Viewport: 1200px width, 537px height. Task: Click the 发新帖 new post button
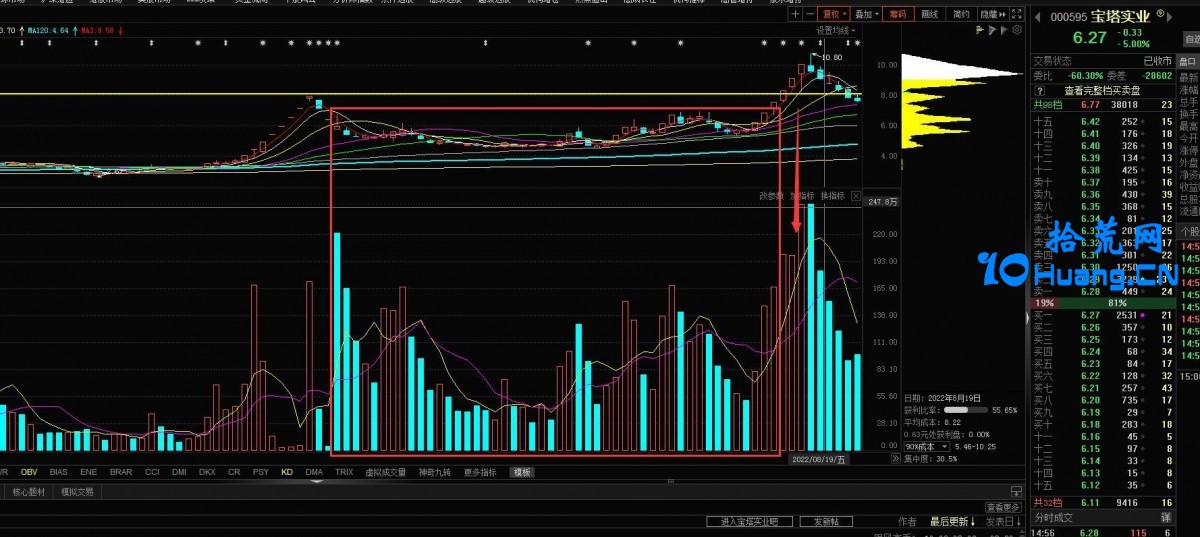(826, 522)
